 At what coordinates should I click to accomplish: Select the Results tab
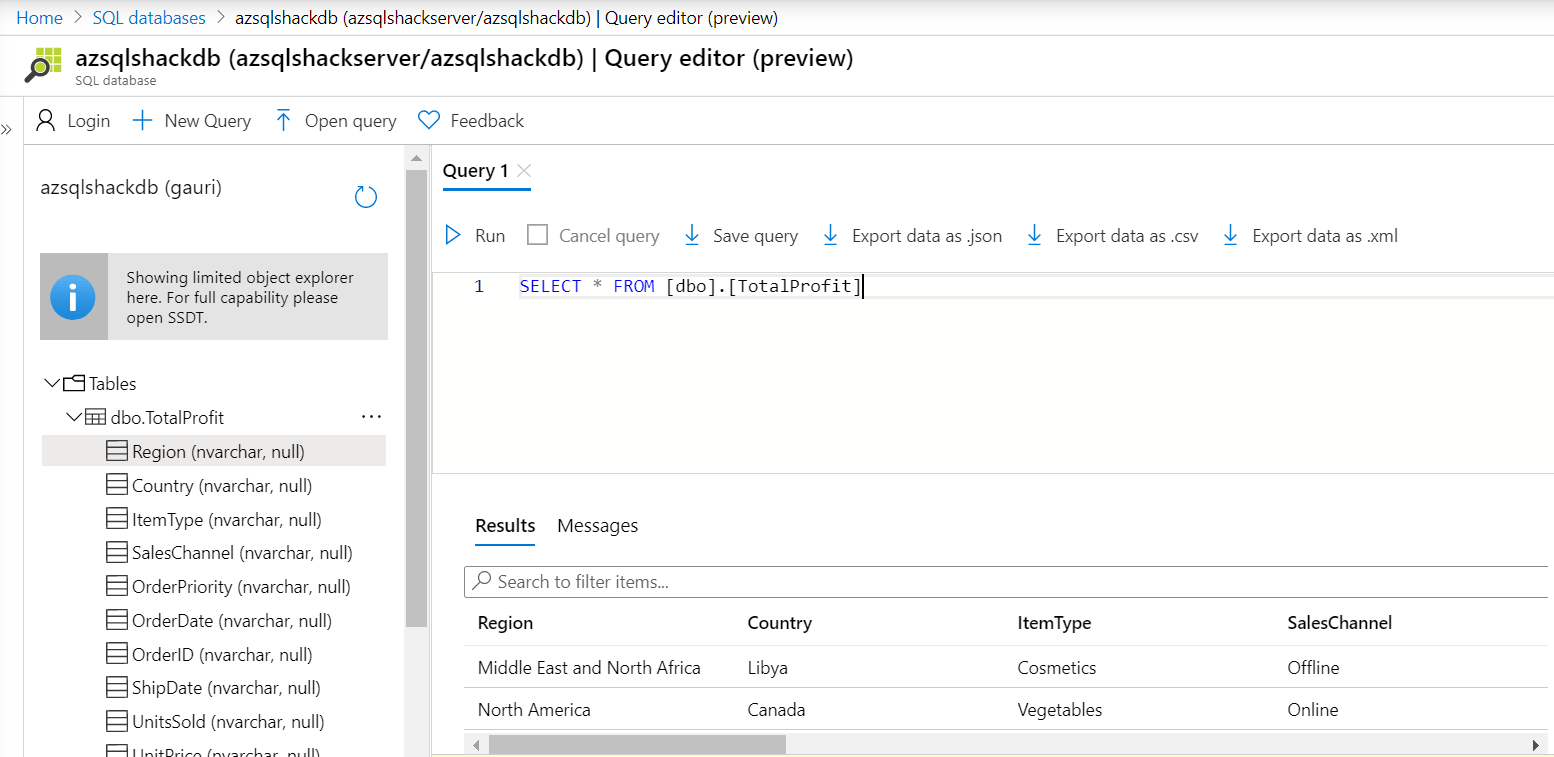(x=504, y=525)
